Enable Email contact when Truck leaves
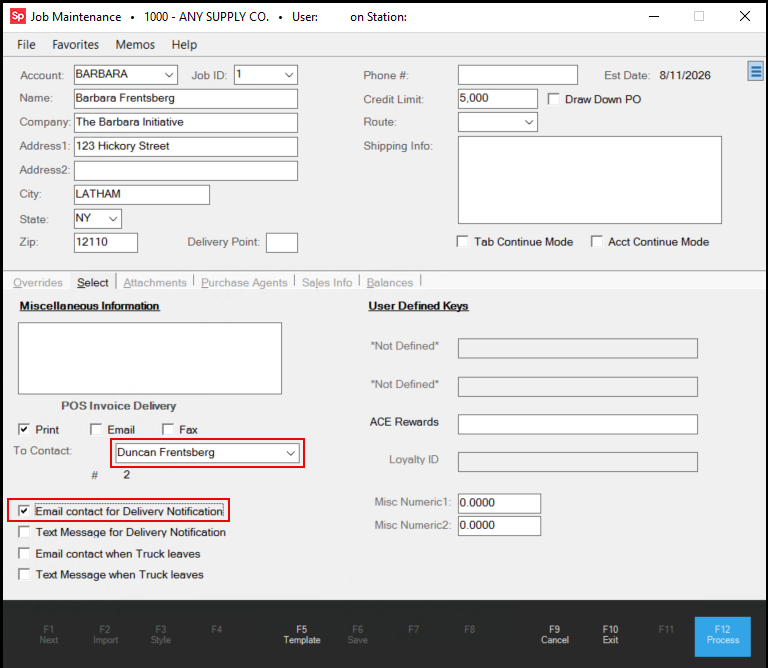The image size is (768, 668). click(24, 553)
